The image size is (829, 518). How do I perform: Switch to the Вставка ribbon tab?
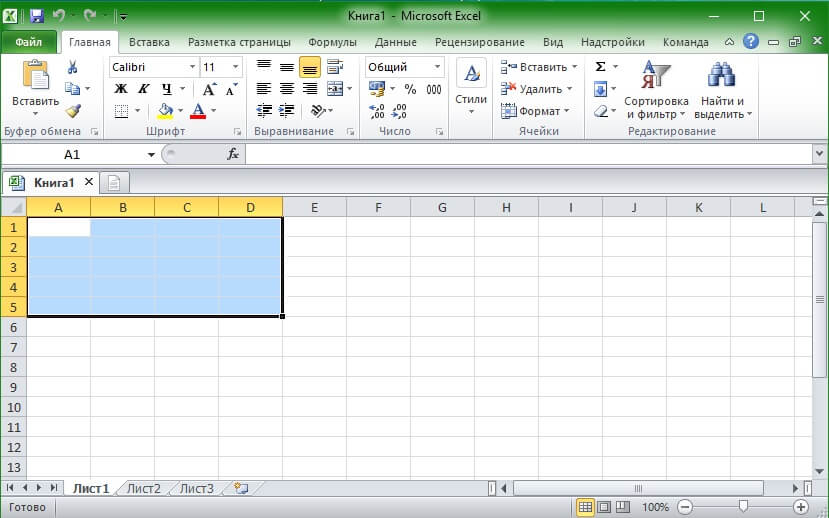(x=149, y=42)
